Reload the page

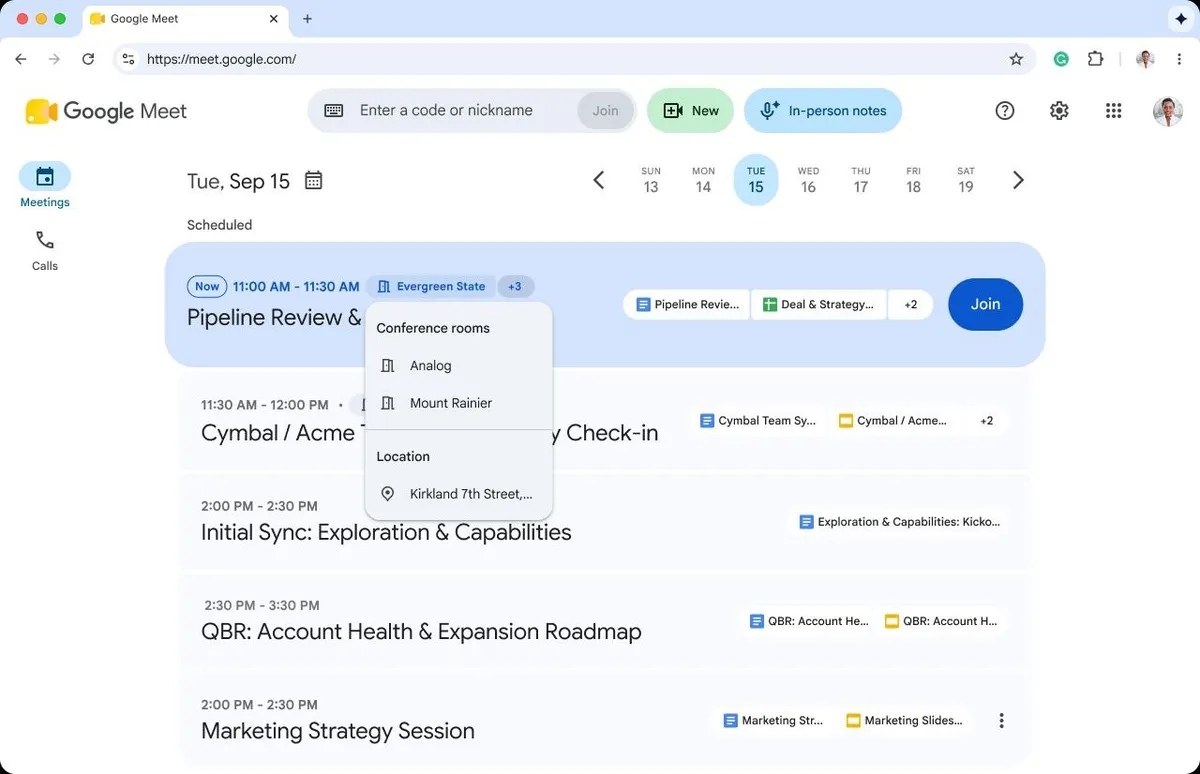(x=88, y=59)
